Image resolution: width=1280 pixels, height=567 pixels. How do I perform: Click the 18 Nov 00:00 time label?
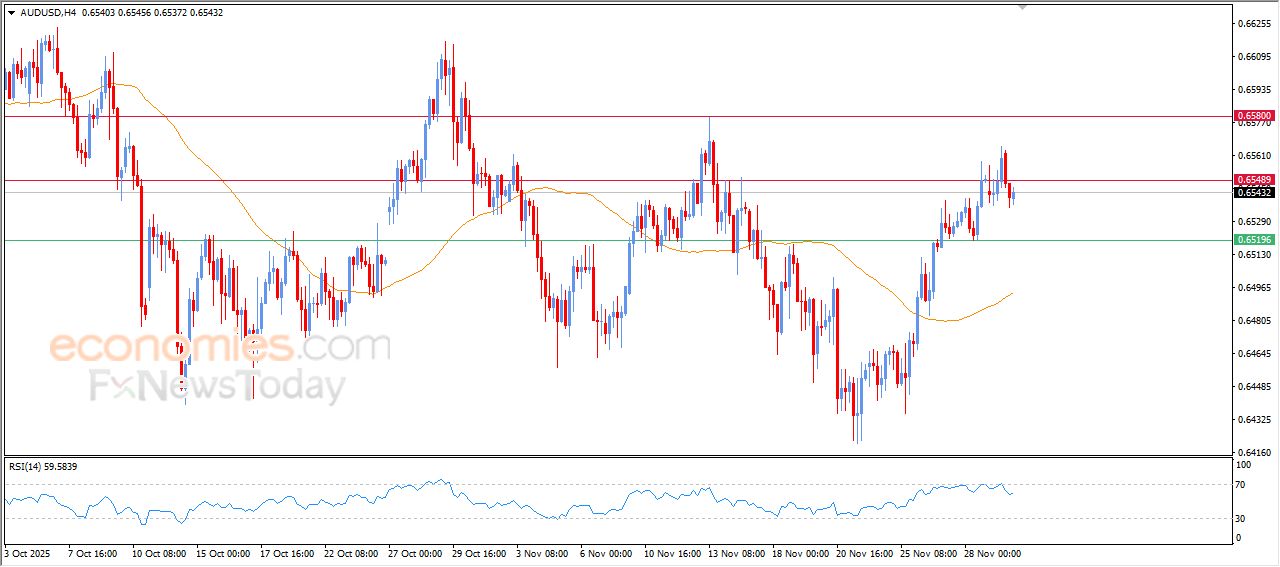click(799, 553)
